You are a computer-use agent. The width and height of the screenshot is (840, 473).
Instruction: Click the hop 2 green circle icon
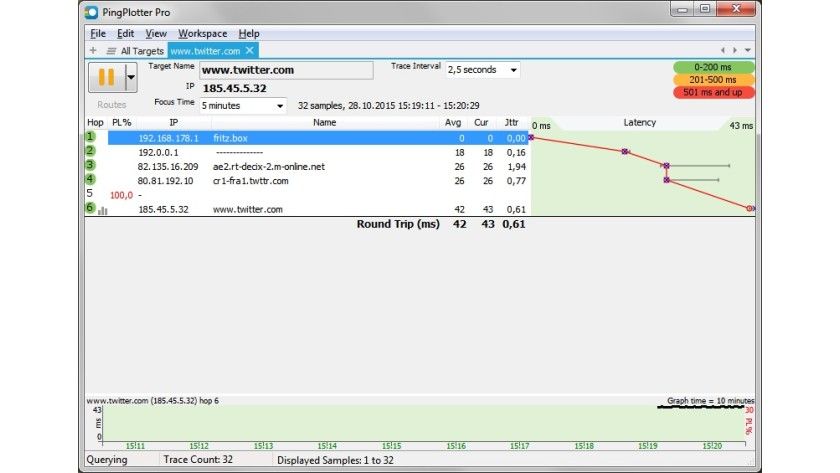click(91, 151)
